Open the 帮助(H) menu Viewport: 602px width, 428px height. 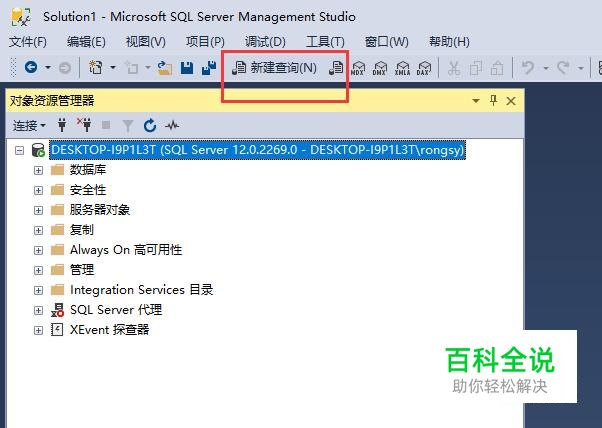[449, 41]
